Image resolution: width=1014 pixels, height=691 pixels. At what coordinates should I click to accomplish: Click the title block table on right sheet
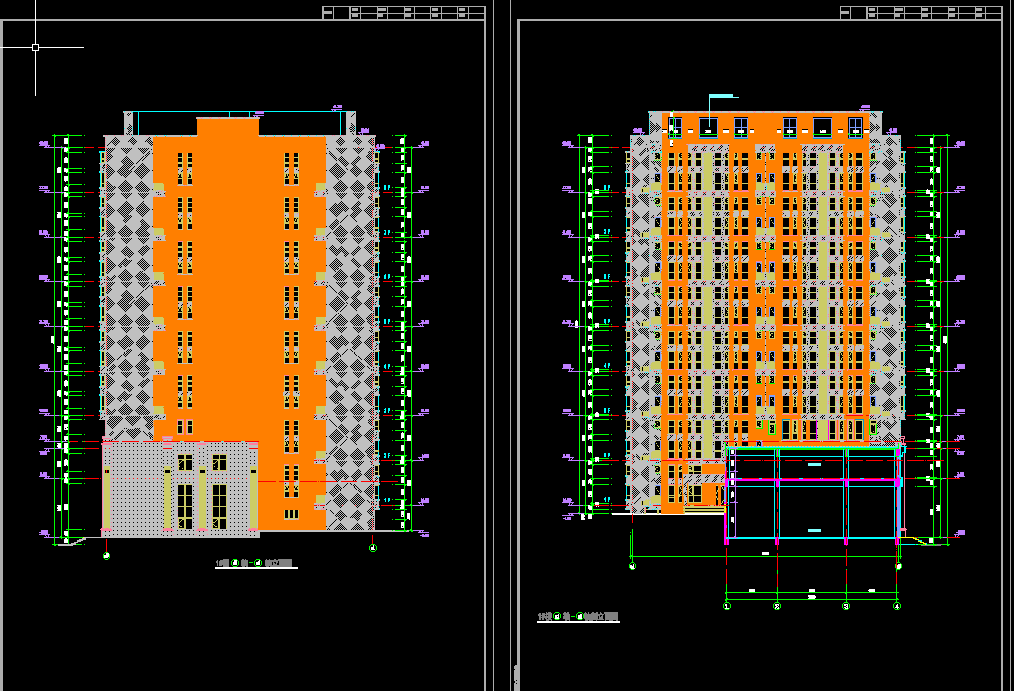[x=920, y=12]
